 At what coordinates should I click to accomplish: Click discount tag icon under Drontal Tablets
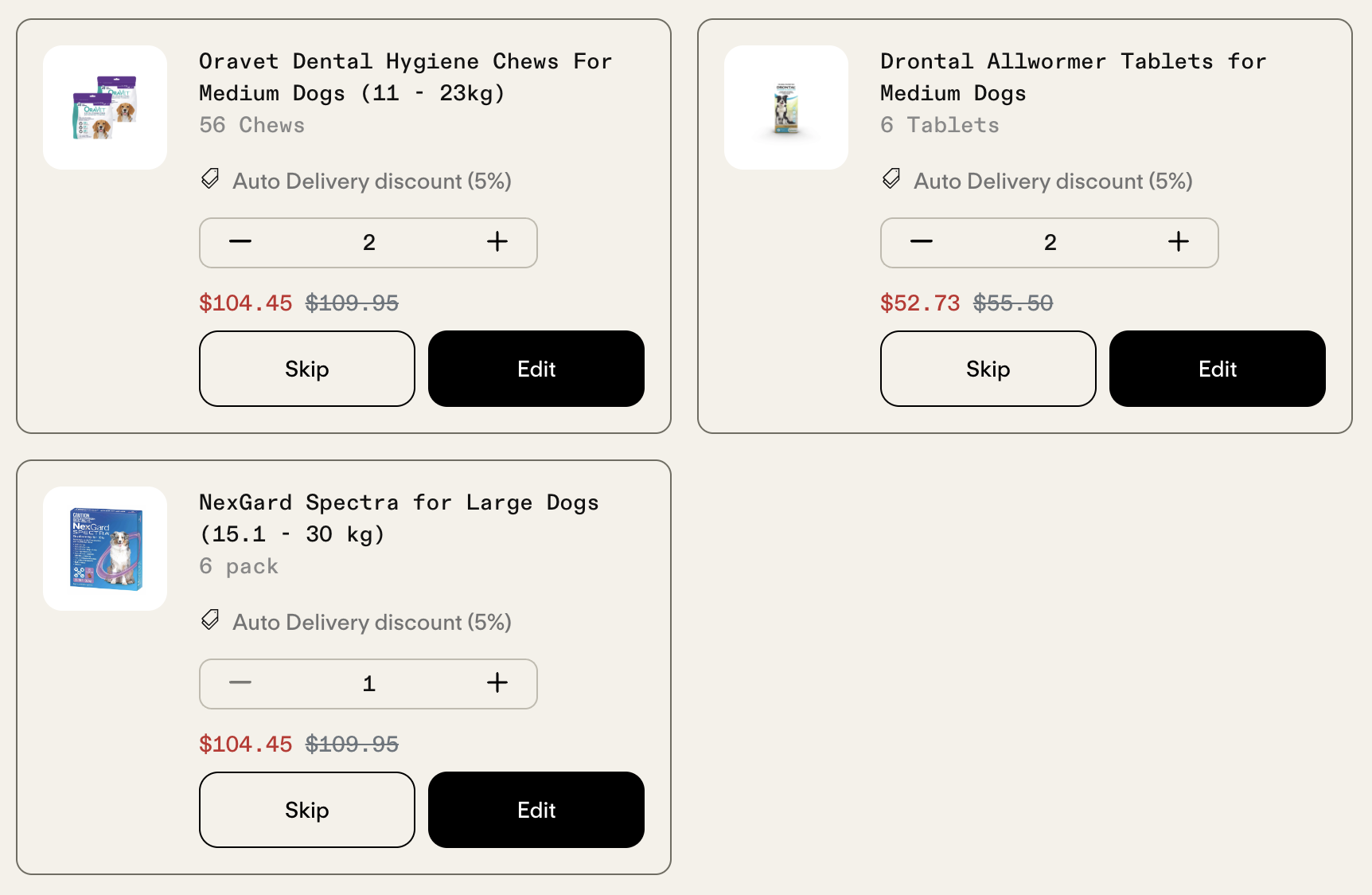coord(891,179)
